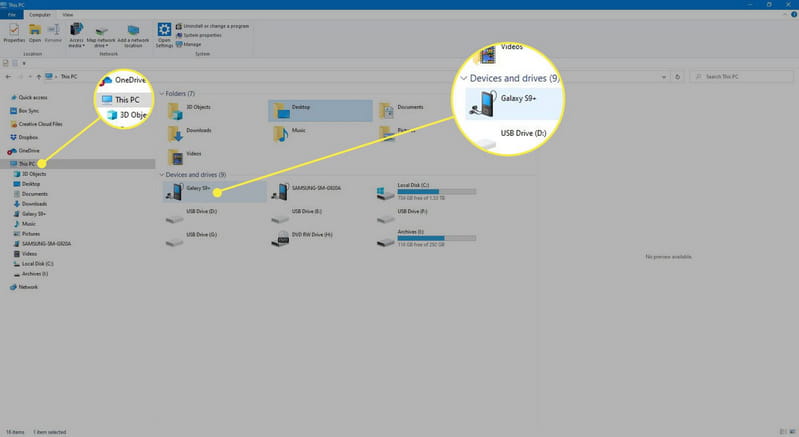This screenshot has width=799, height=437.
Task: Open the recent locations dropdown arrow
Action: coord(30,77)
